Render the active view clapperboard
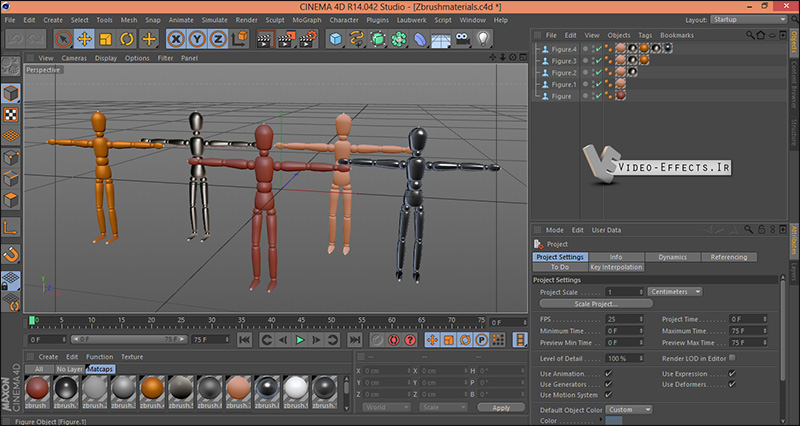Screen dimensions: 800x426 pos(265,39)
